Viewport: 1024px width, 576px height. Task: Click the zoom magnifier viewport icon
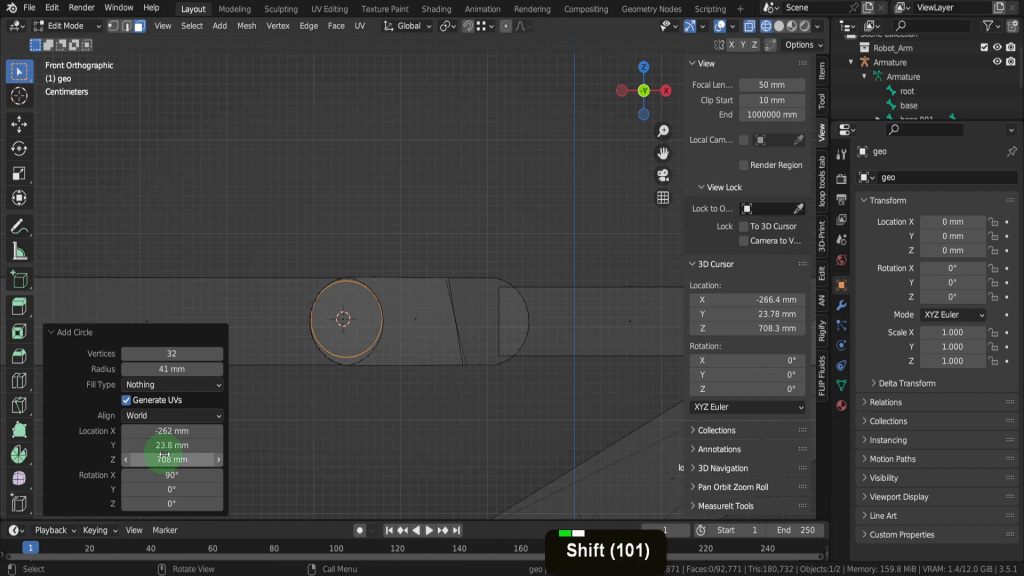(662, 131)
